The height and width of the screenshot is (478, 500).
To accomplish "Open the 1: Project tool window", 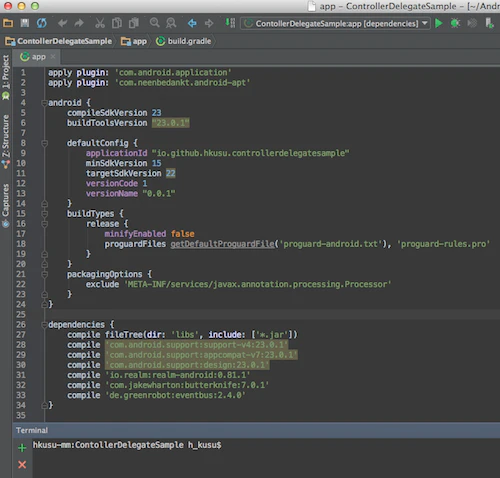I will point(6,77).
